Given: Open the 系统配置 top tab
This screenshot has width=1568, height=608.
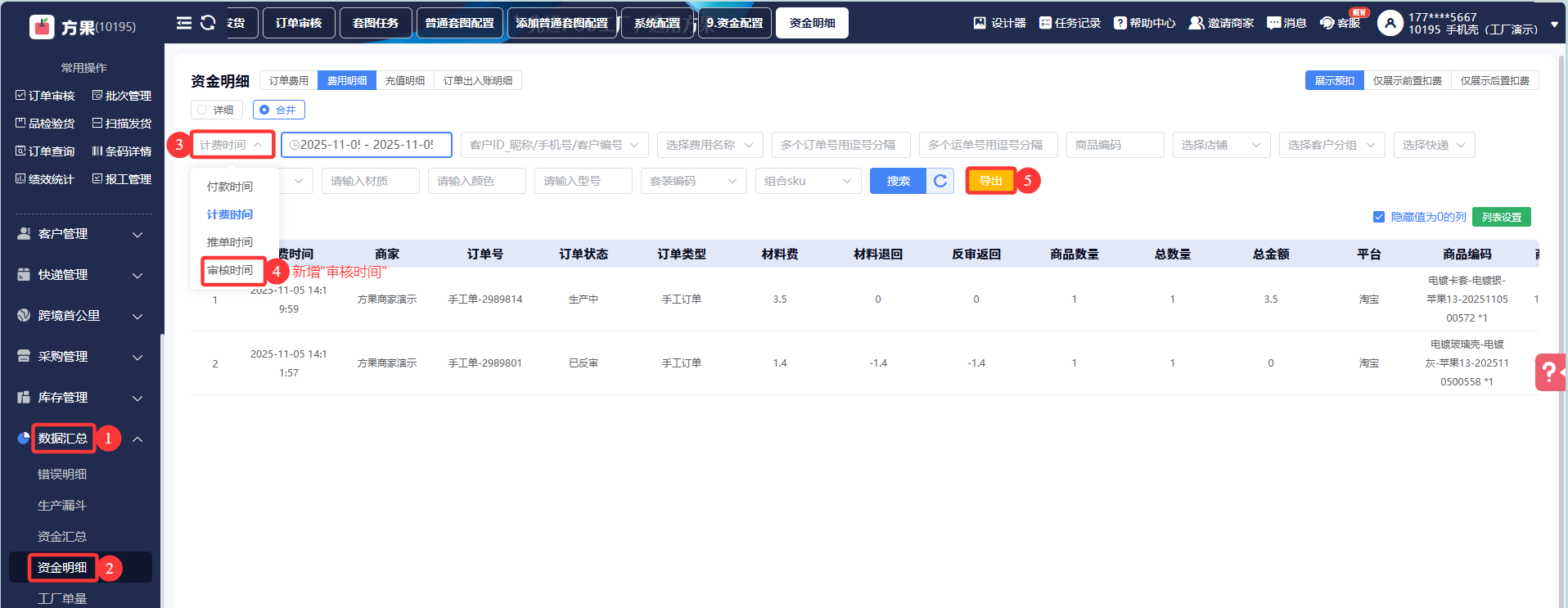Looking at the screenshot, I should (656, 23).
